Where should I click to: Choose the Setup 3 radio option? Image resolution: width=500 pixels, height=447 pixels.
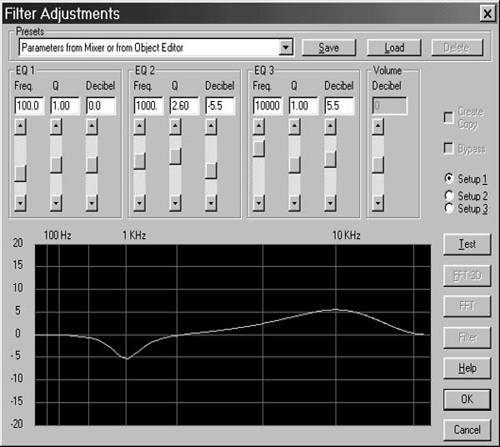pyautogui.click(x=449, y=209)
